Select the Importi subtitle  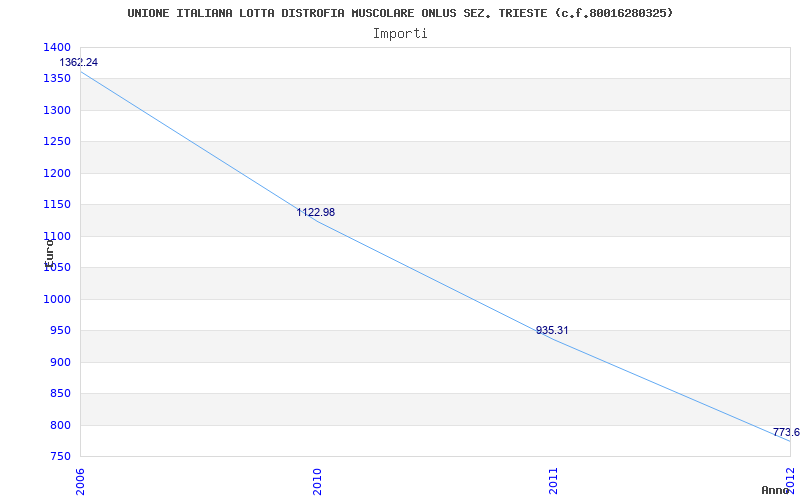pyautogui.click(x=400, y=34)
